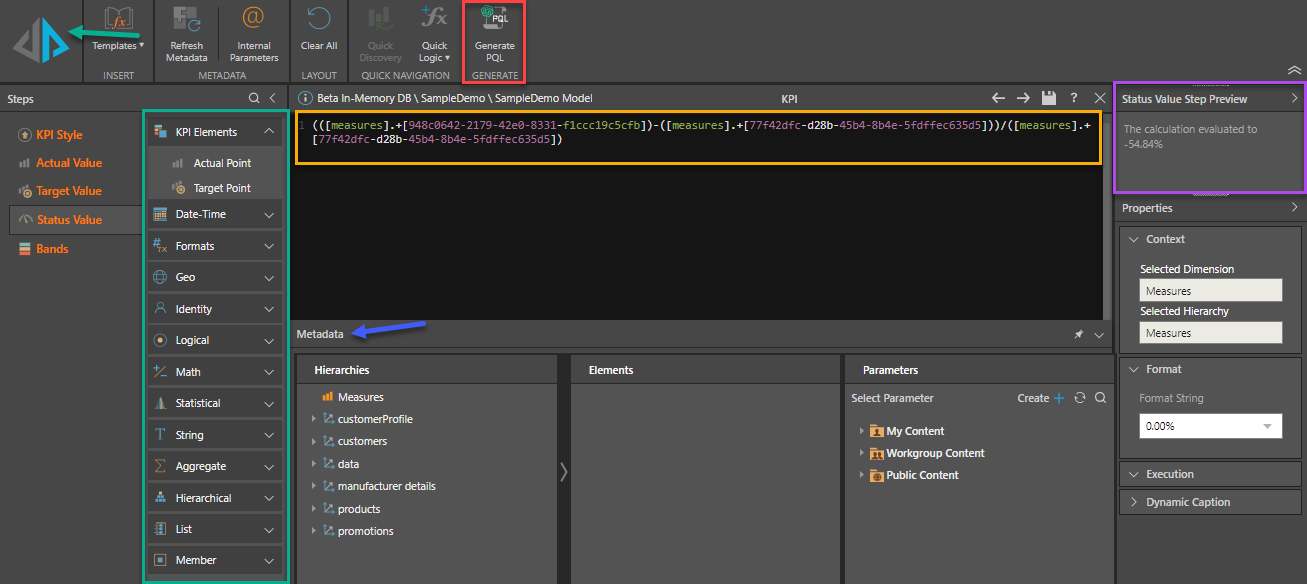The height and width of the screenshot is (584, 1307).
Task: Collapse the Context section
Action: pyautogui.click(x=1133, y=239)
